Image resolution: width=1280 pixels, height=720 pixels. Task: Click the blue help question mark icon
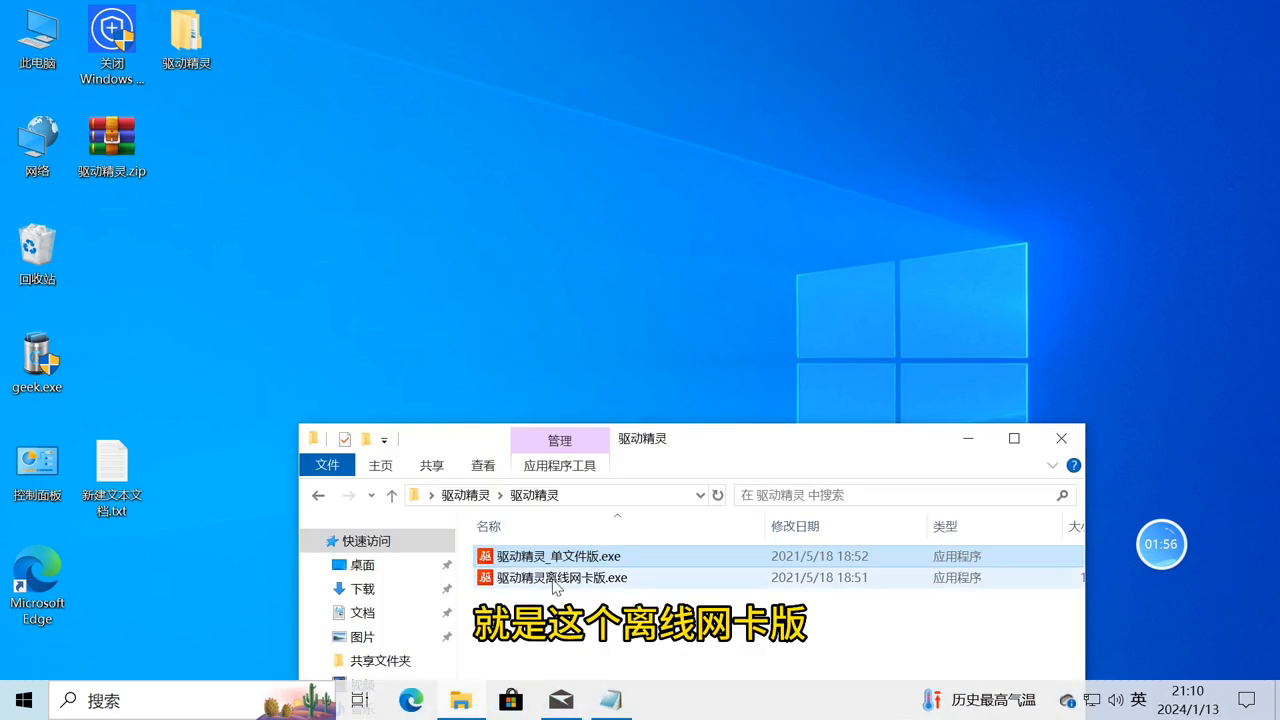click(1074, 466)
